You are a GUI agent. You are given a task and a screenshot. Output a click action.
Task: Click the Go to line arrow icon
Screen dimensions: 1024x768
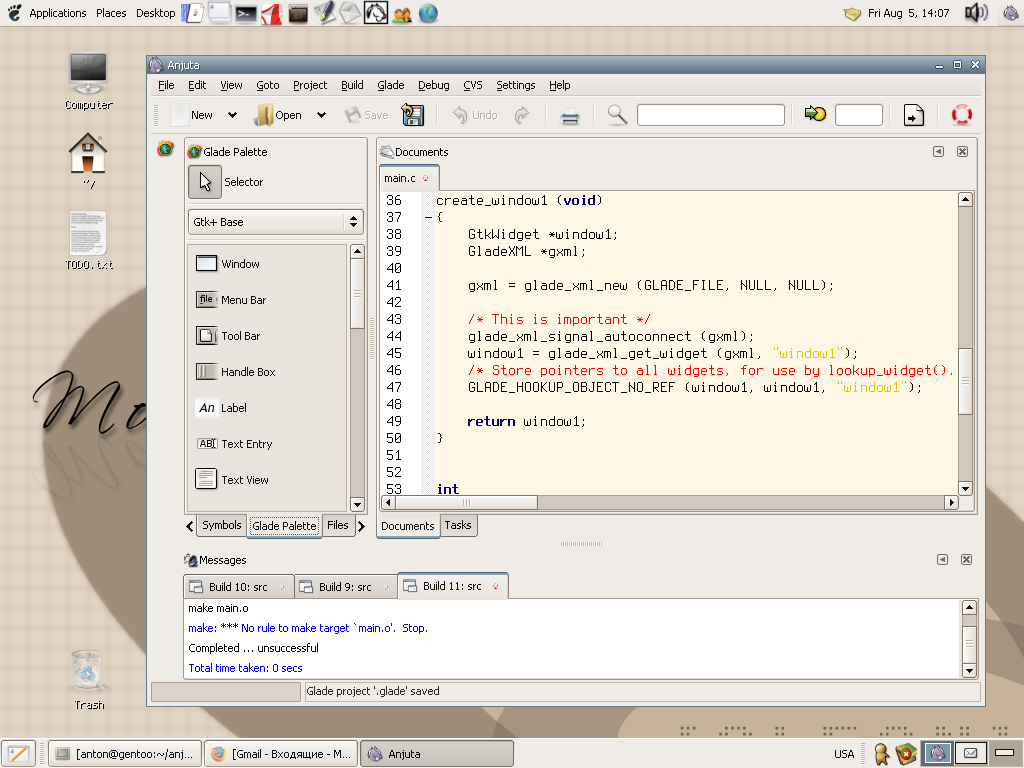(815, 114)
